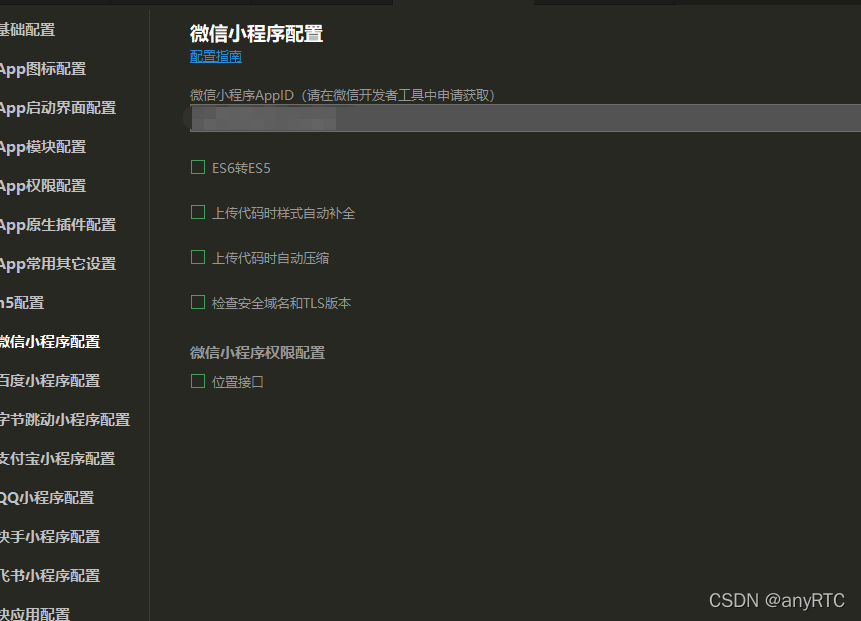
Task: Click the 微信小程序权限配置 heading
Action: click(x=258, y=353)
